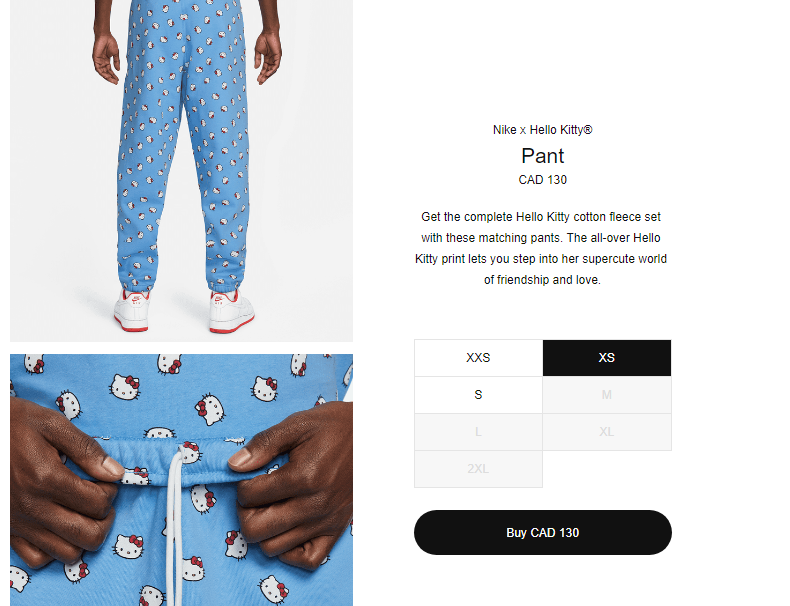Click the CAD 130 price under title
This screenshot has width=790, height=606.
(543, 180)
